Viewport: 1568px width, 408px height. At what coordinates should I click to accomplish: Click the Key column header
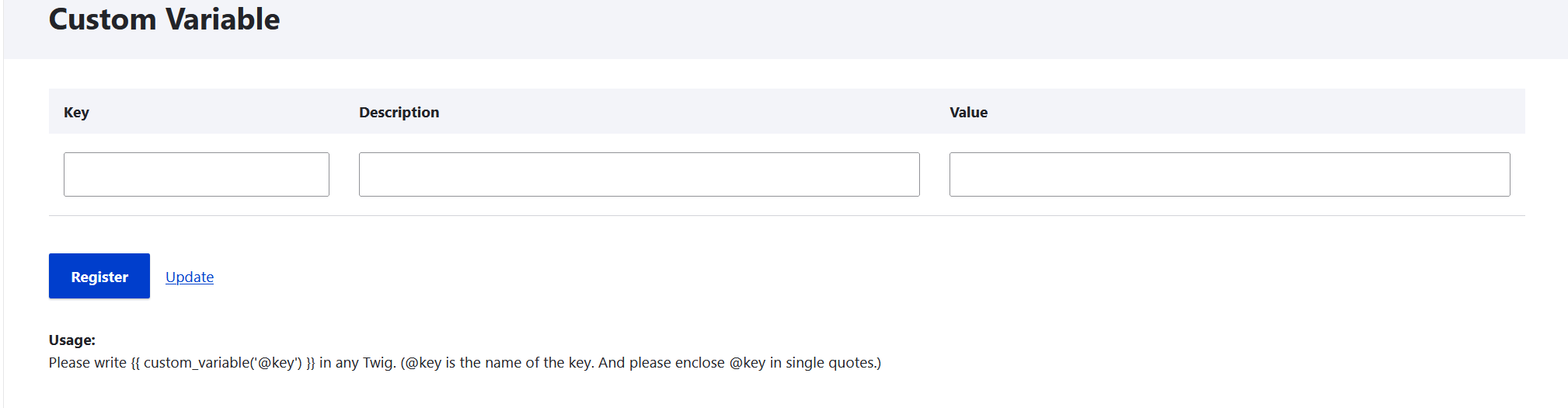click(76, 112)
